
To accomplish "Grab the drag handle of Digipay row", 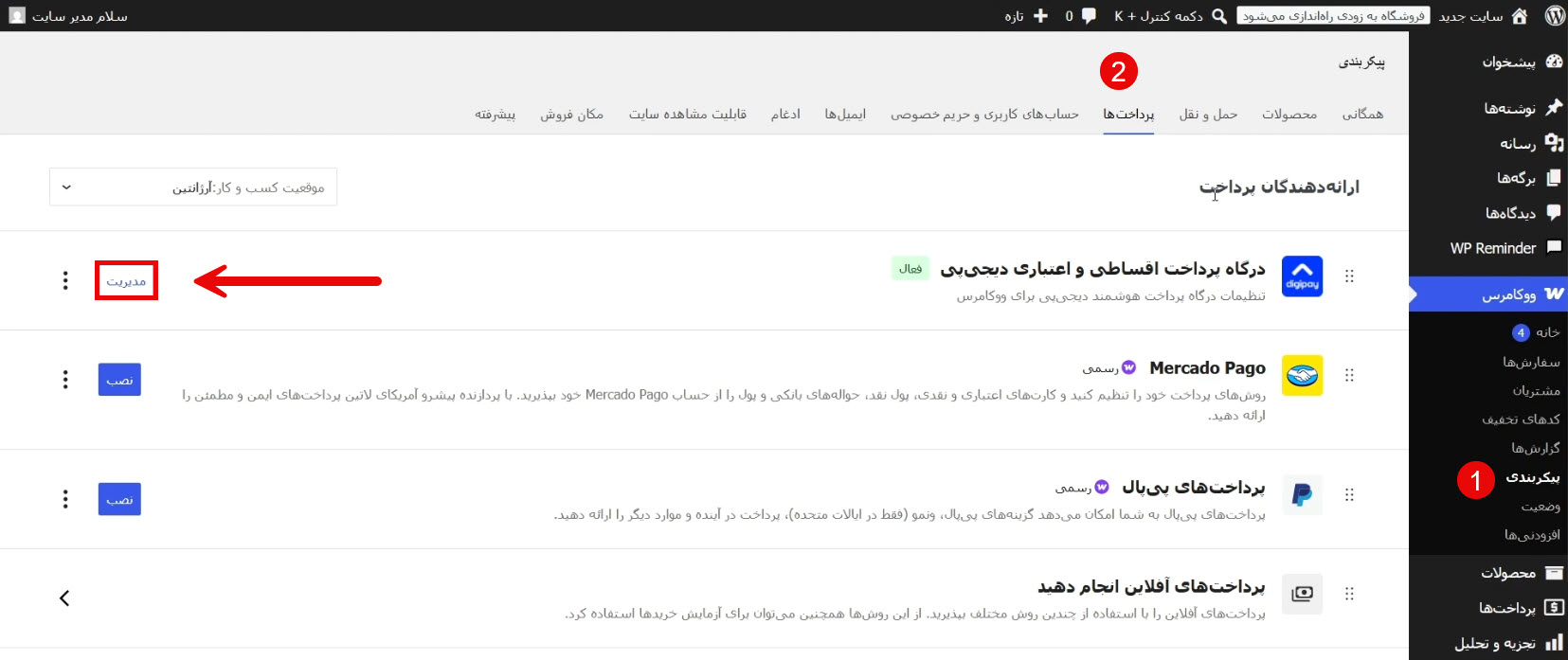I will click(x=1349, y=276).
